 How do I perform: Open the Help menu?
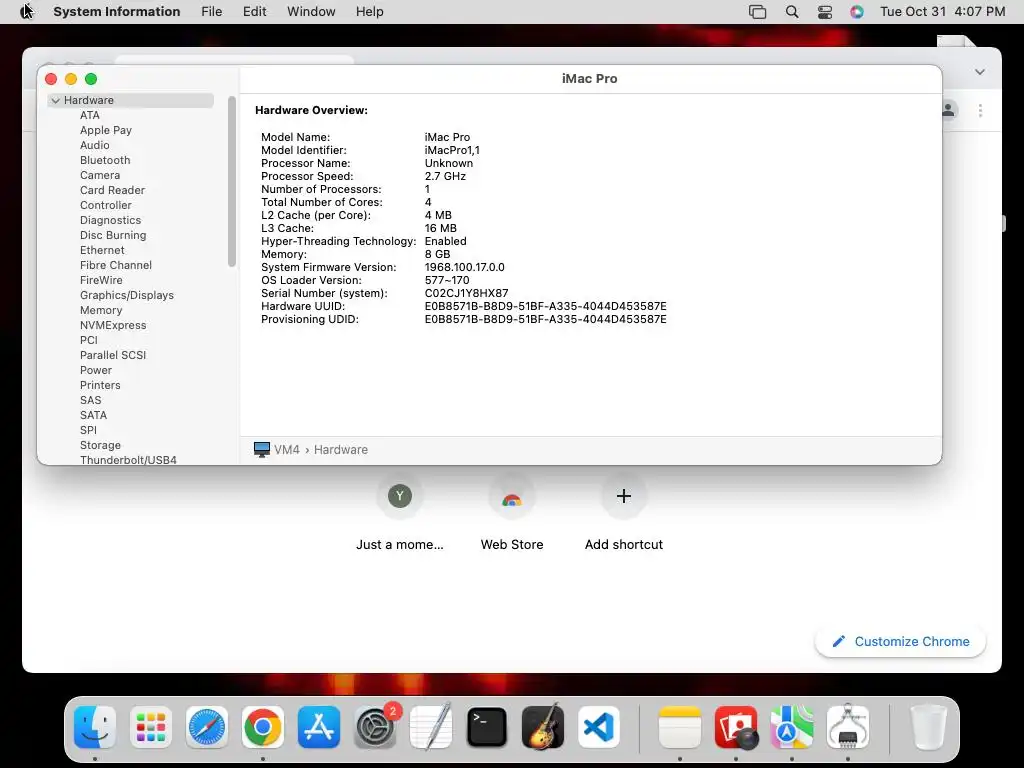pyautogui.click(x=370, y=12)
